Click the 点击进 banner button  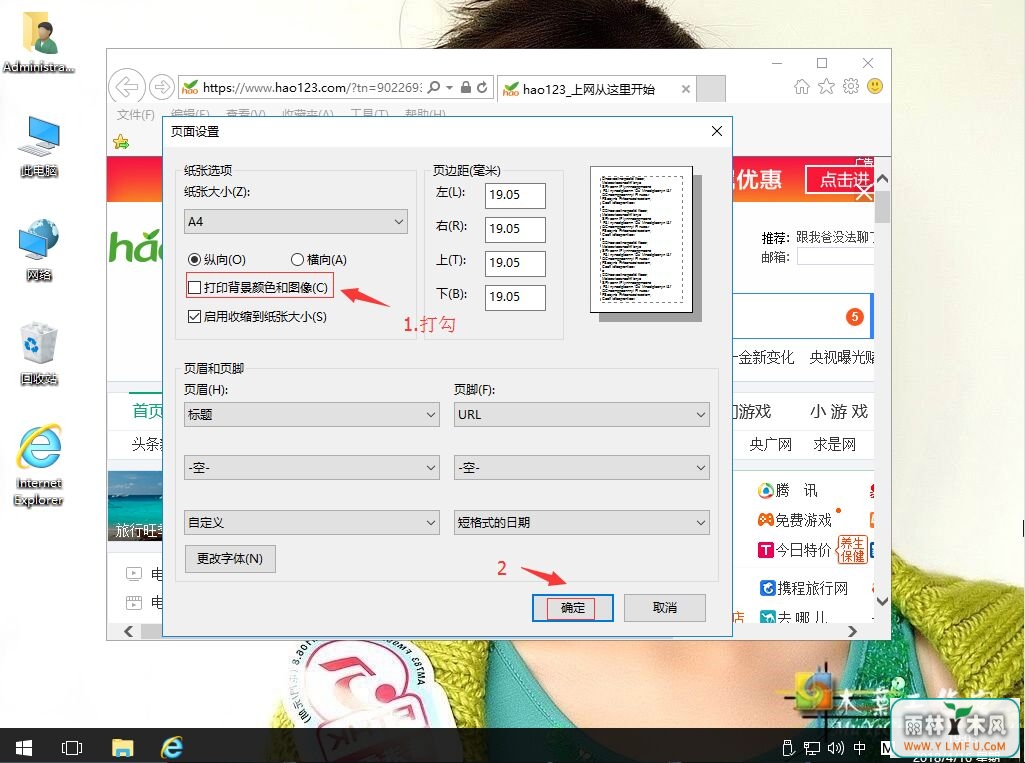[x=840, y=179]
